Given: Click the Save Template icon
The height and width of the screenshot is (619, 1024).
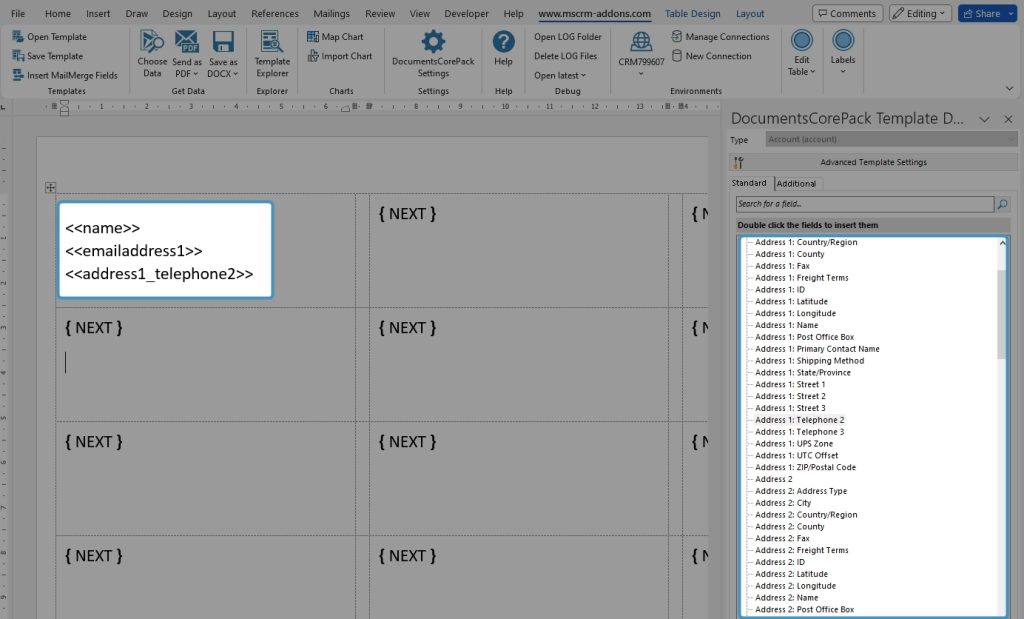Looking at the screenshot, I should (18, 56).
